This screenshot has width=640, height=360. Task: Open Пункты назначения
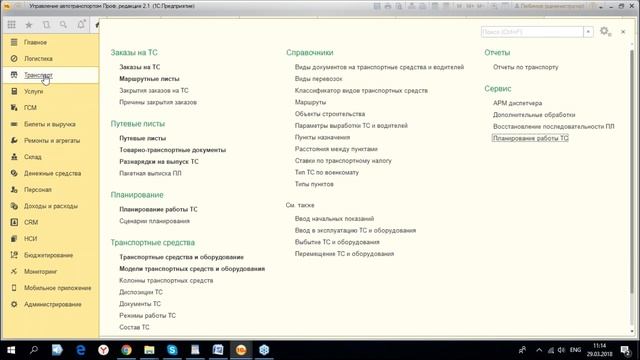point(322,138)
